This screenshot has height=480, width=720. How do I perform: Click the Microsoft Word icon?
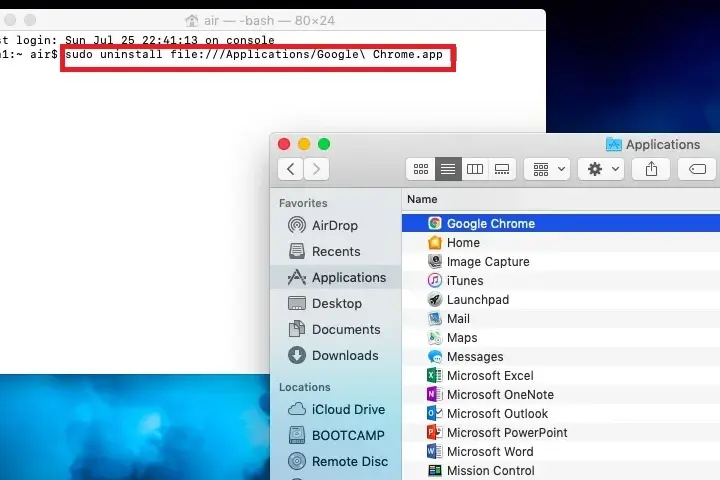click(434, 452)
